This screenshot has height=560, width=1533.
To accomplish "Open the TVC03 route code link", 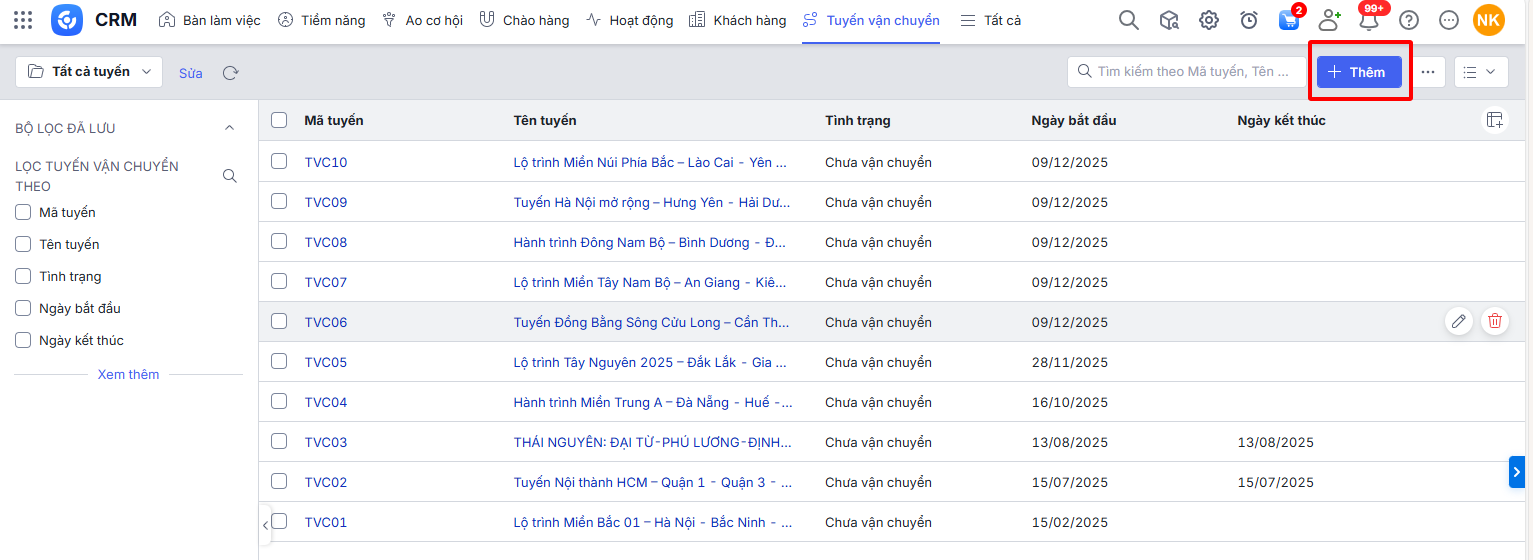I will click(326, 442).
